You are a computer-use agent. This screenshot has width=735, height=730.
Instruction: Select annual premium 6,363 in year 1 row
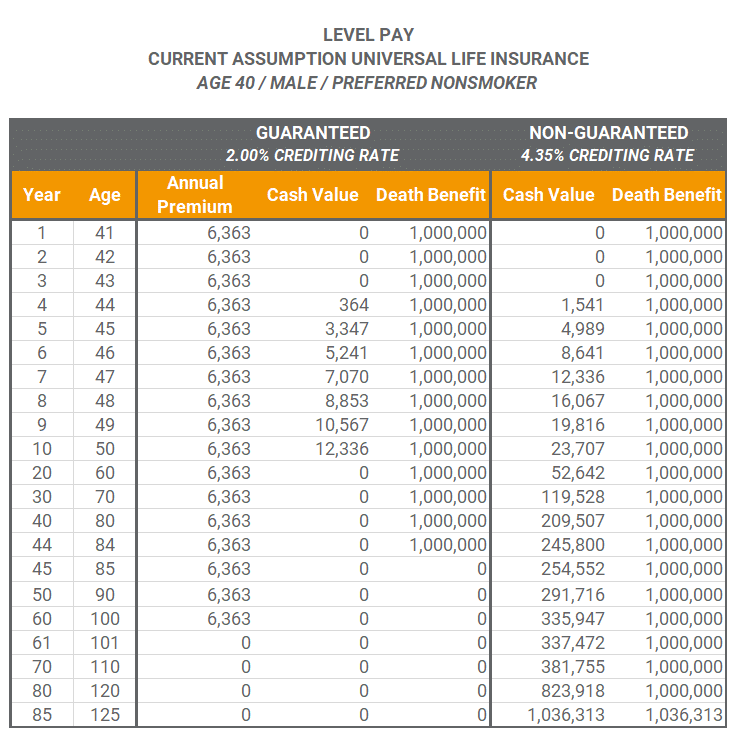point(229,233)
